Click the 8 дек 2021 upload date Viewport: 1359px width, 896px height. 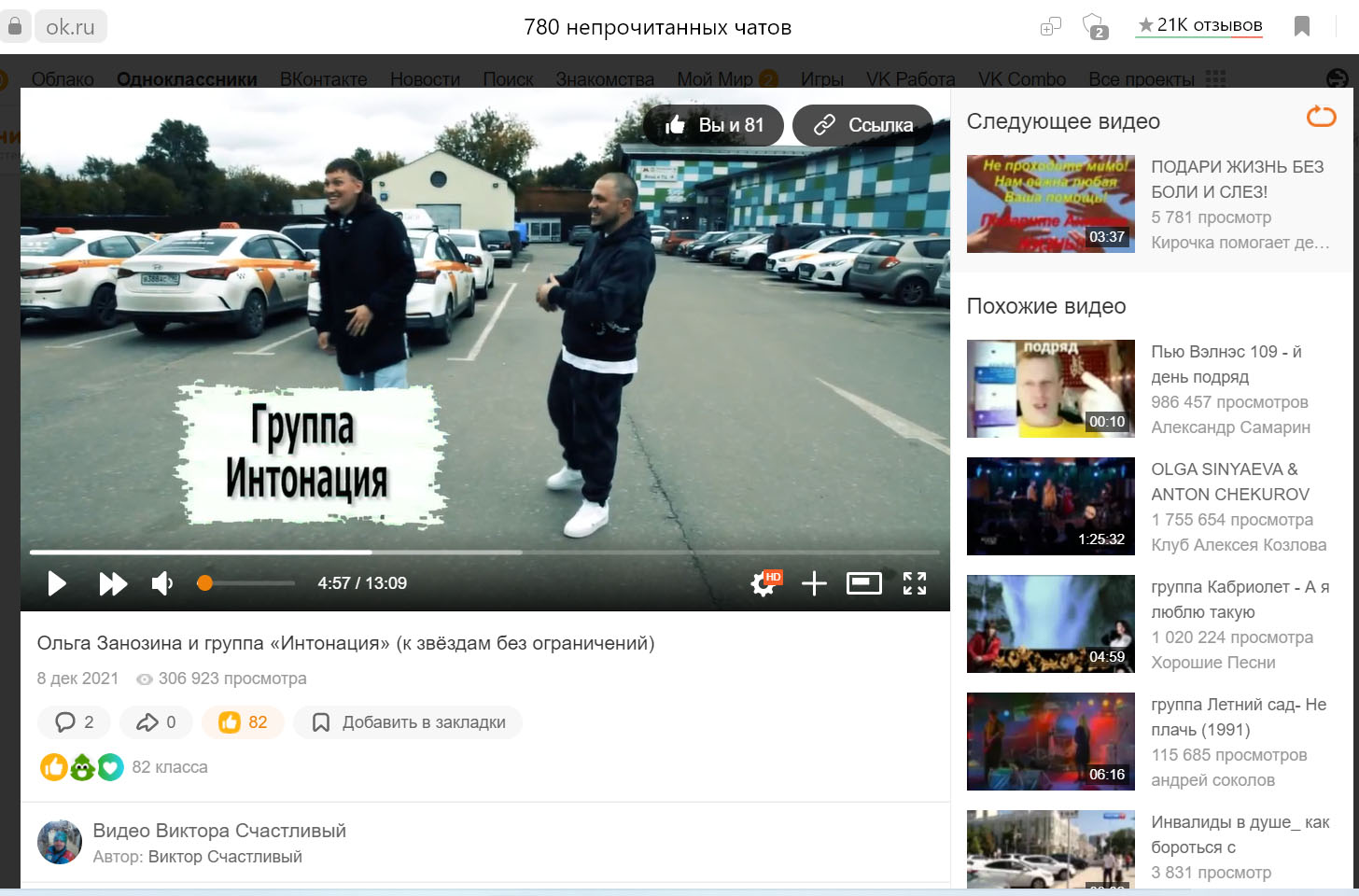77,679
